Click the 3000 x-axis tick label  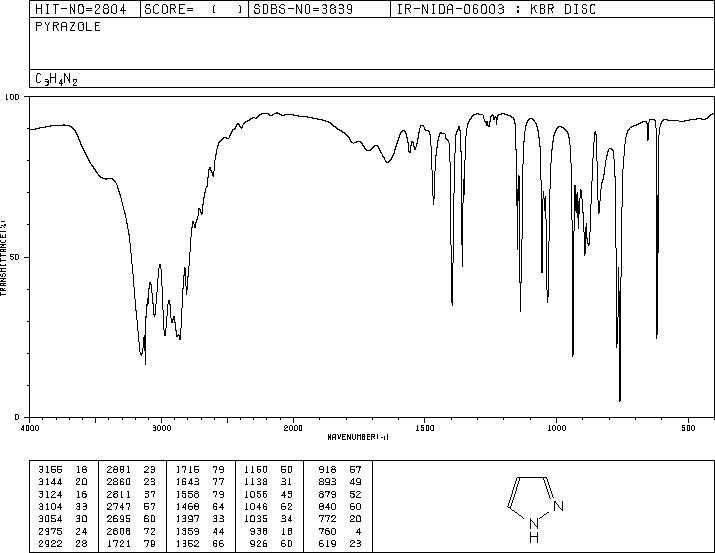(x=161, y=428)
